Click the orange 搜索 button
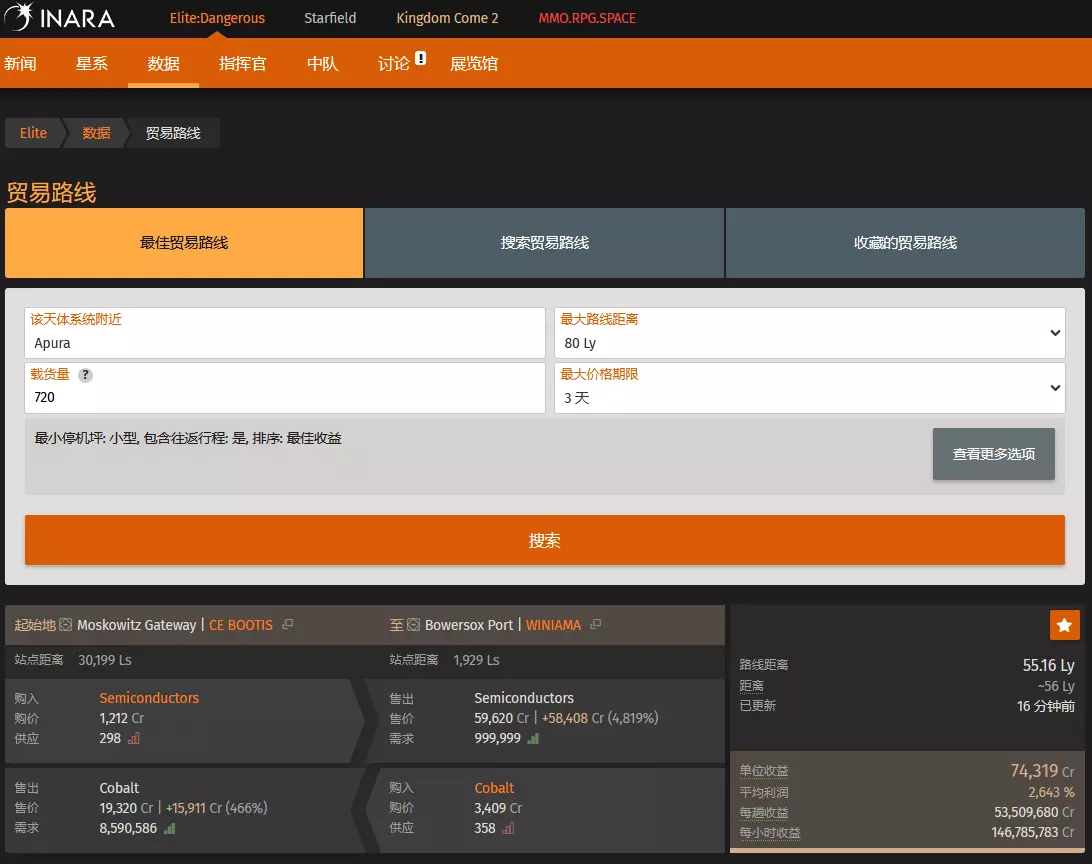The height and width of the screenshot is (864, 1092). click(545, 540)
